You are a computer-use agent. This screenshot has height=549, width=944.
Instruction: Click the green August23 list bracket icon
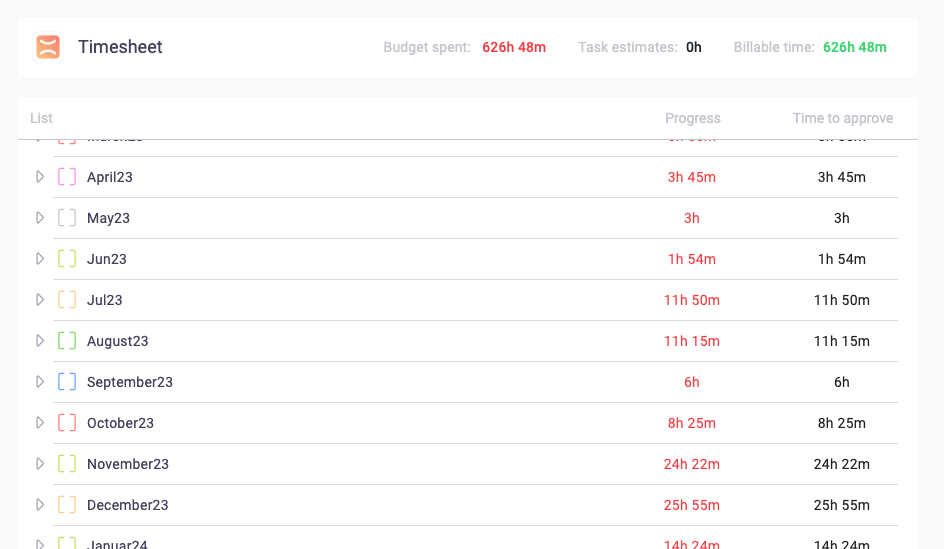point(67,341)
